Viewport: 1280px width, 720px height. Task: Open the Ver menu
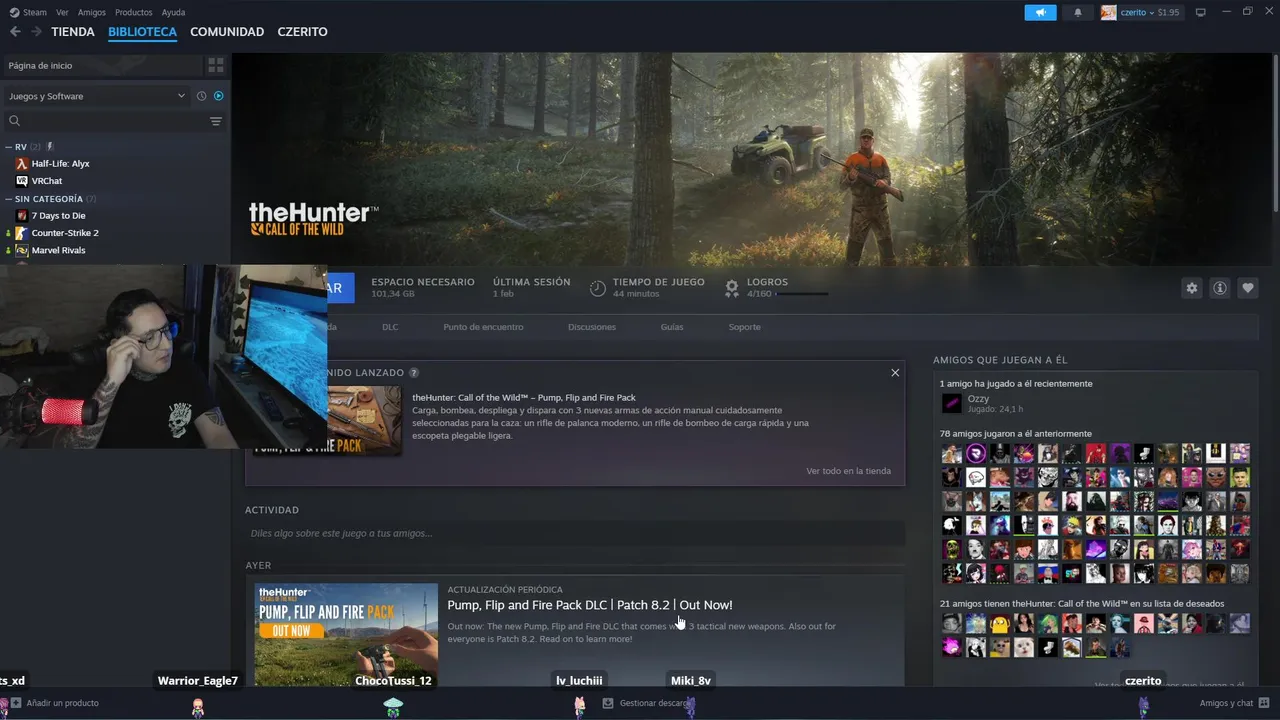tap(62, 12)
